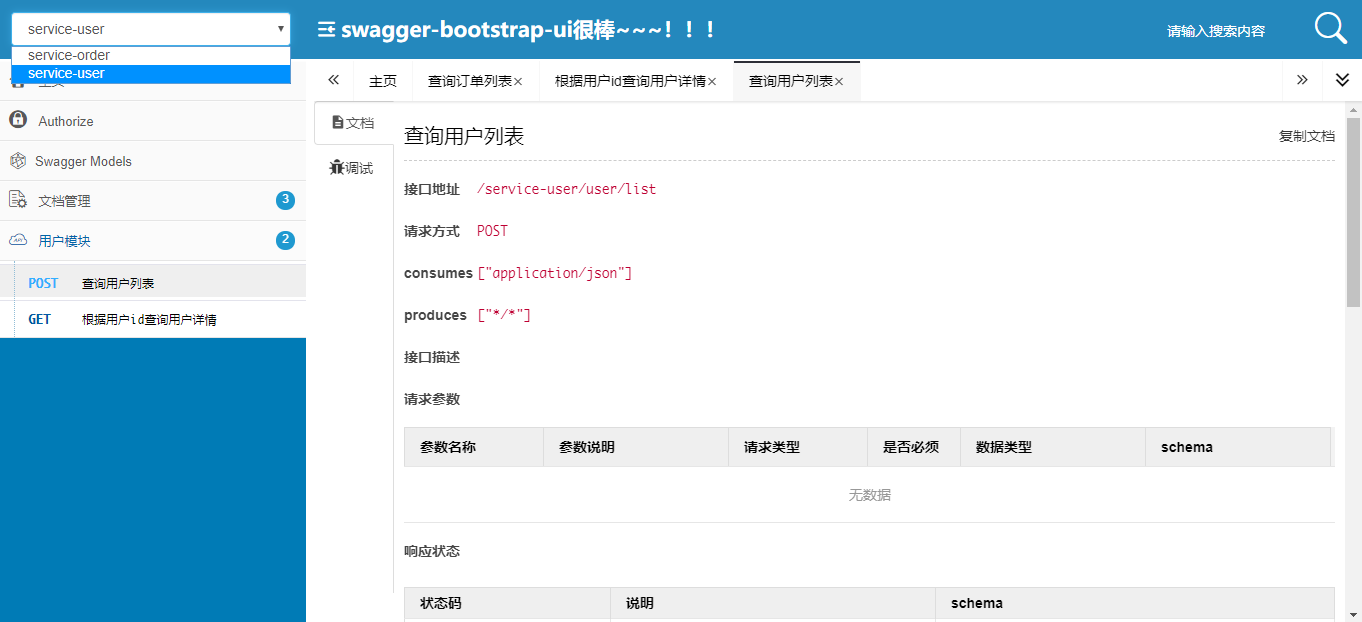Screen dimensions: 1362x622
Task: Click the Swagger Models cube icon
Action: pos(17,161)
